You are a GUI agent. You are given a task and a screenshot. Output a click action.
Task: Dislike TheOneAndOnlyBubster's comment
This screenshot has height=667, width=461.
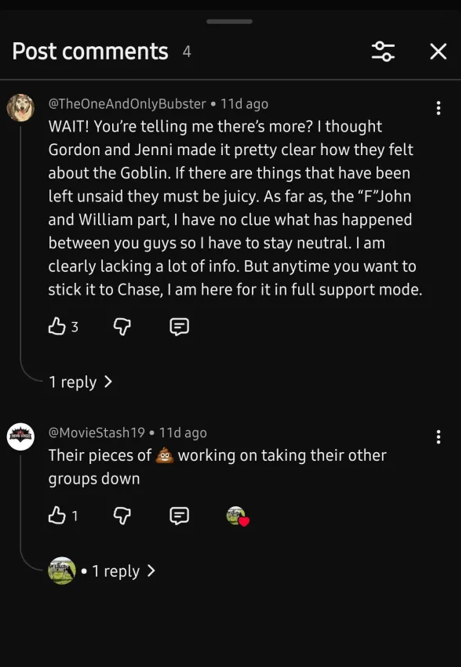pyautogui.click(x=122, y=327)
